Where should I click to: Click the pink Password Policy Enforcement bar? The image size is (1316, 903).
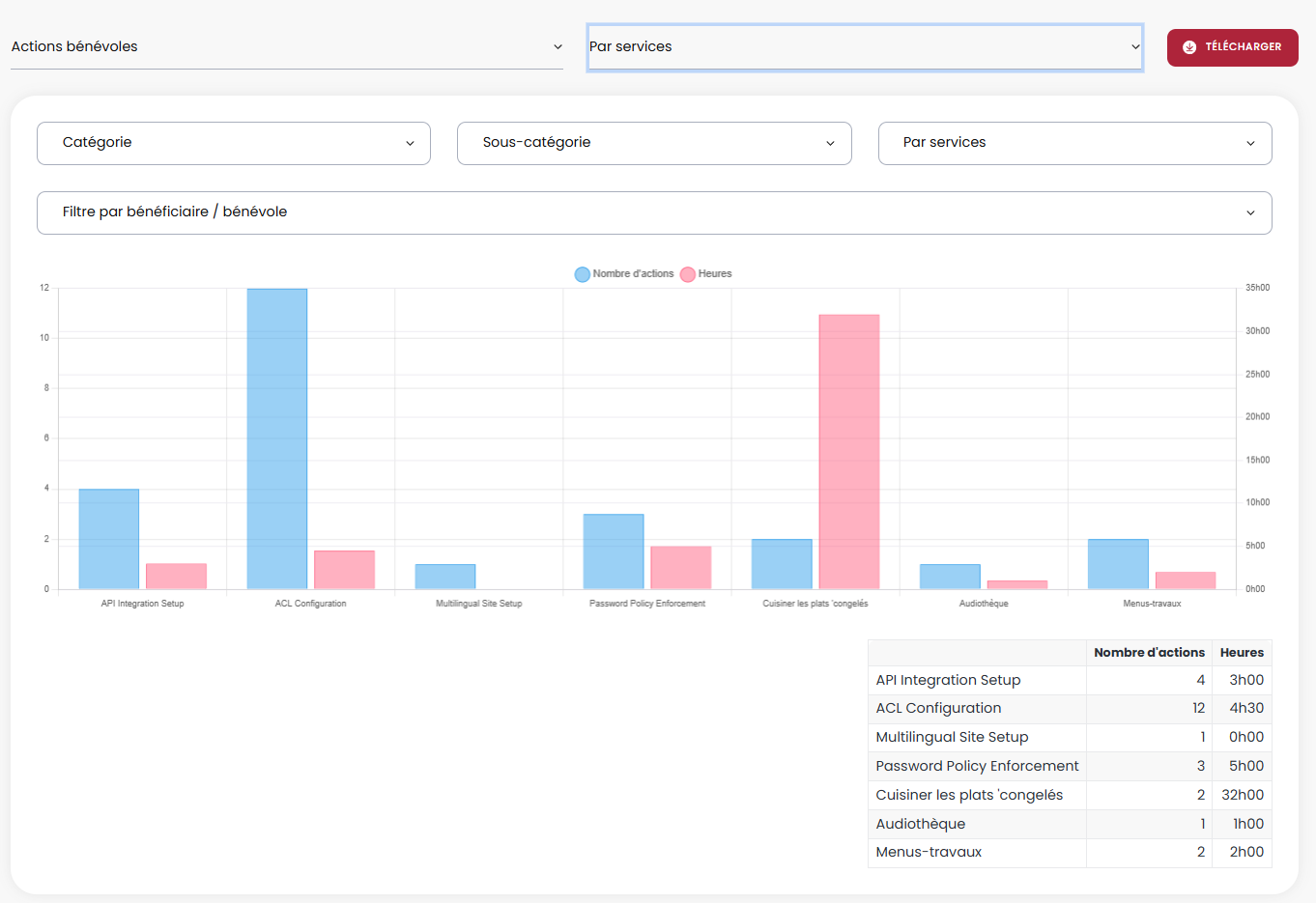[681, 568]
